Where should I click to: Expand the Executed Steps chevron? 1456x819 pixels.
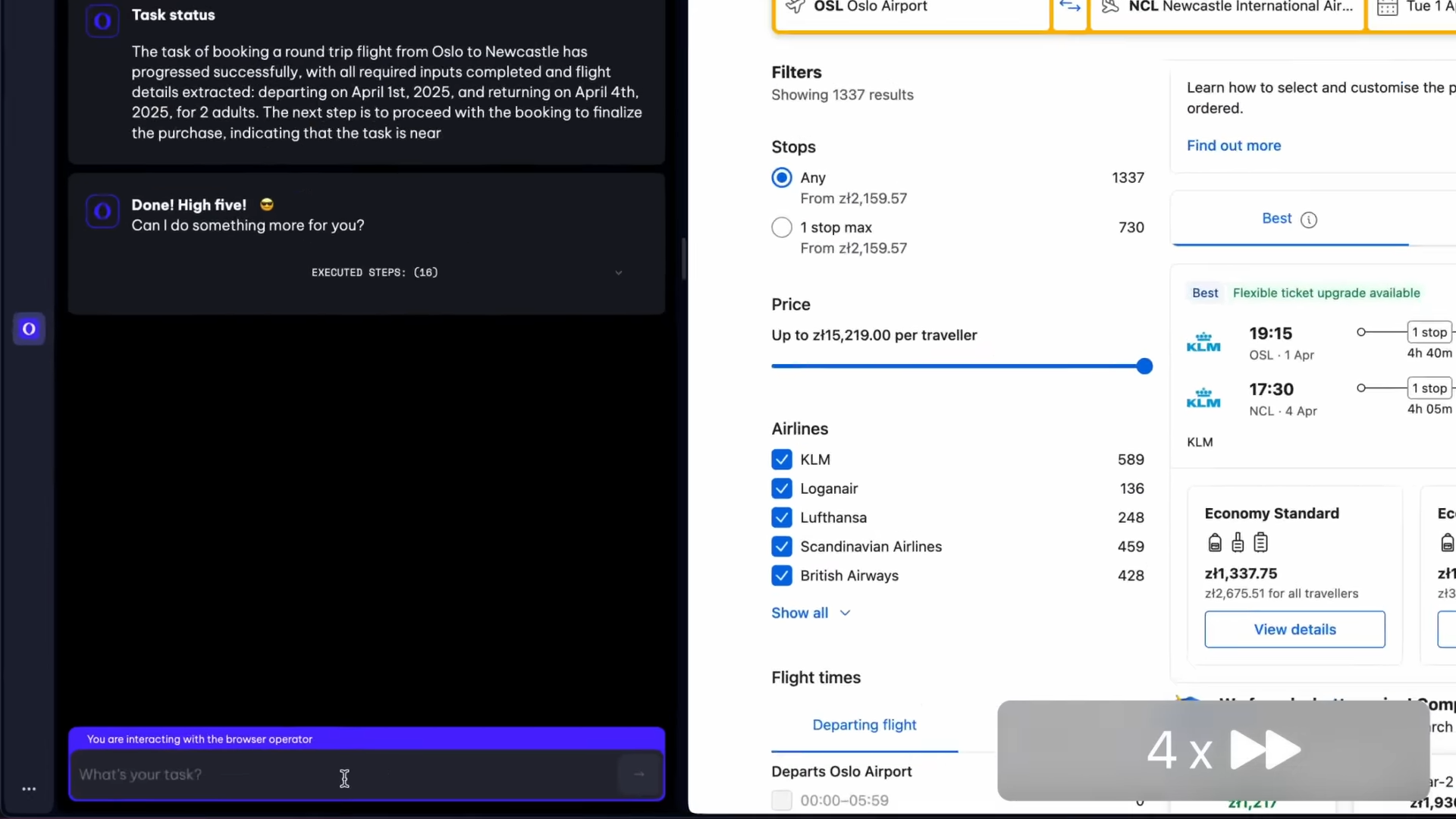618,273
